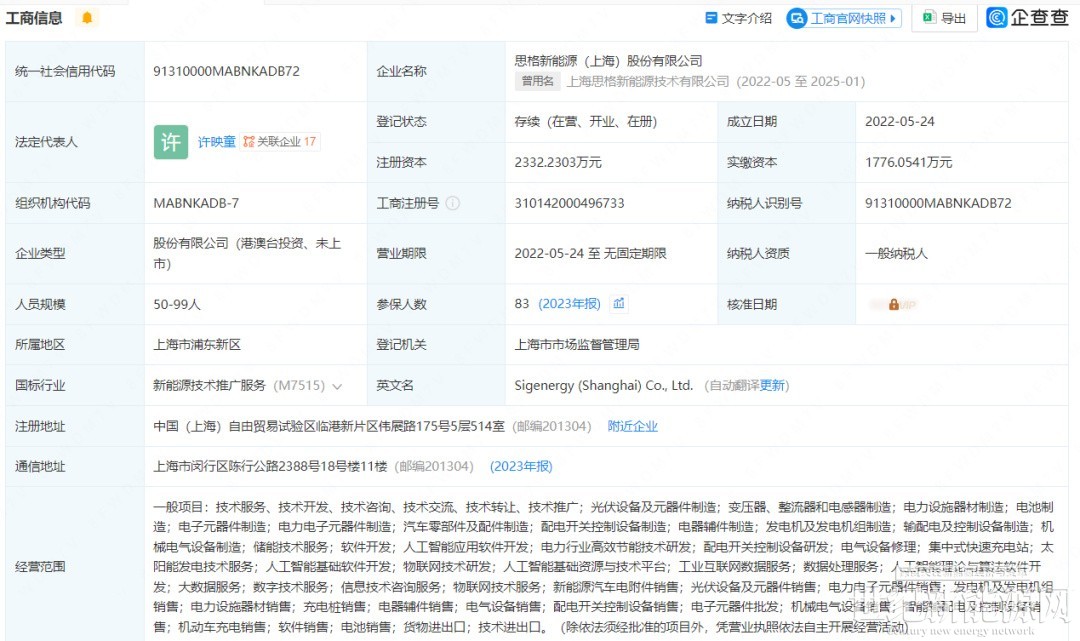Click 上海市市场监督管理局 registration authority

tap(577, 344)
